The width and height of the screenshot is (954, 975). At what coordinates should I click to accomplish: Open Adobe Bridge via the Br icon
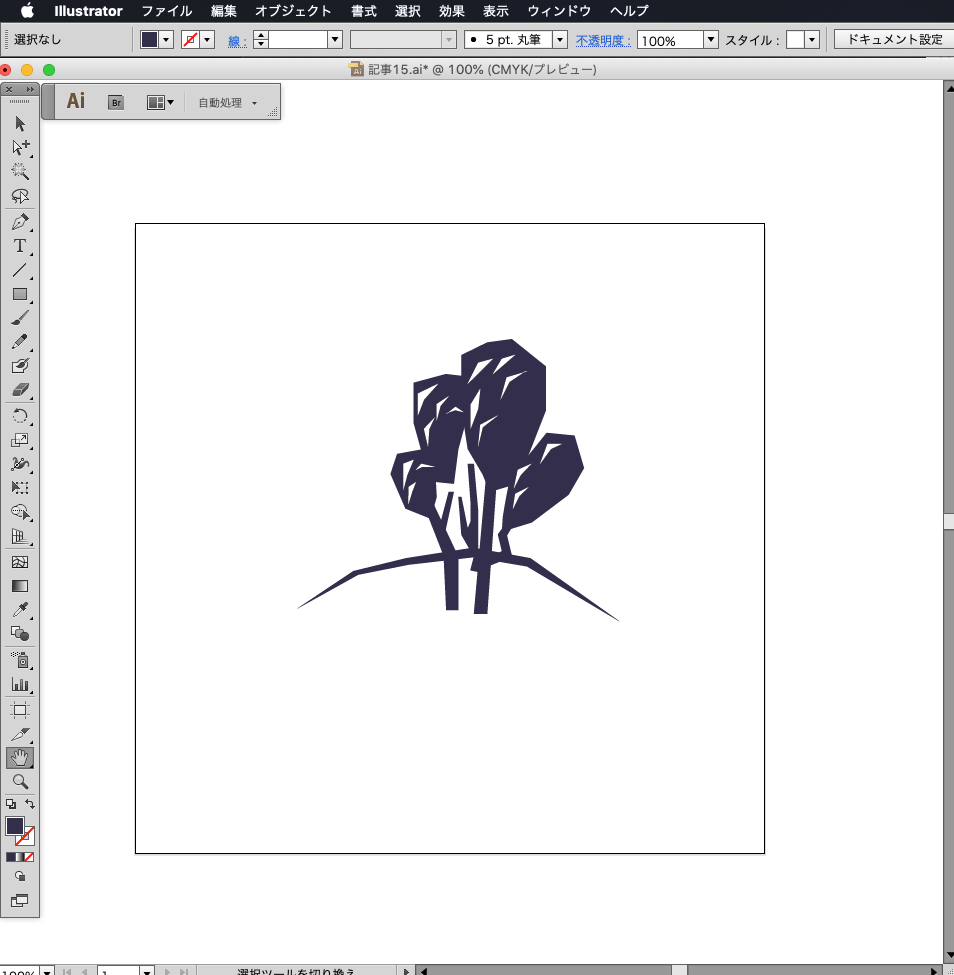116,102
